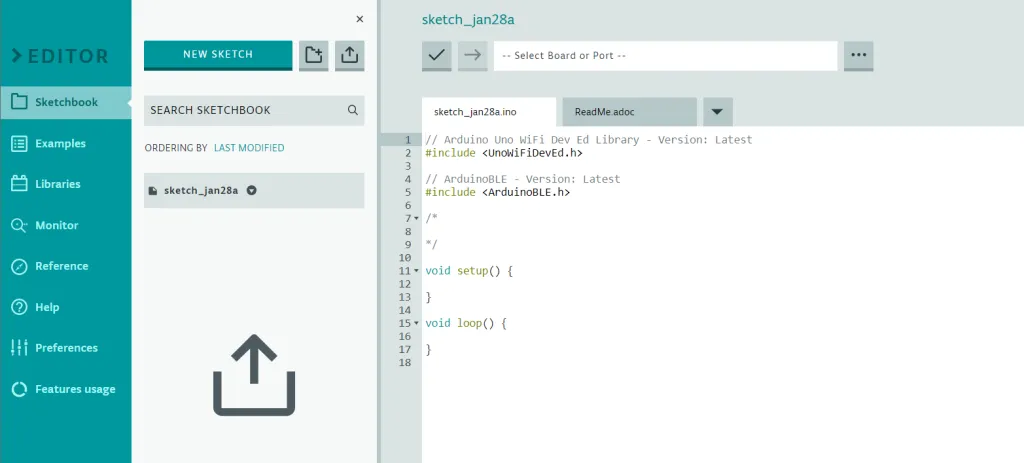This screenshot has height=463, width=1024.
Task: Click the LAST MODIFIED ordering link
Action: point(249,148)
